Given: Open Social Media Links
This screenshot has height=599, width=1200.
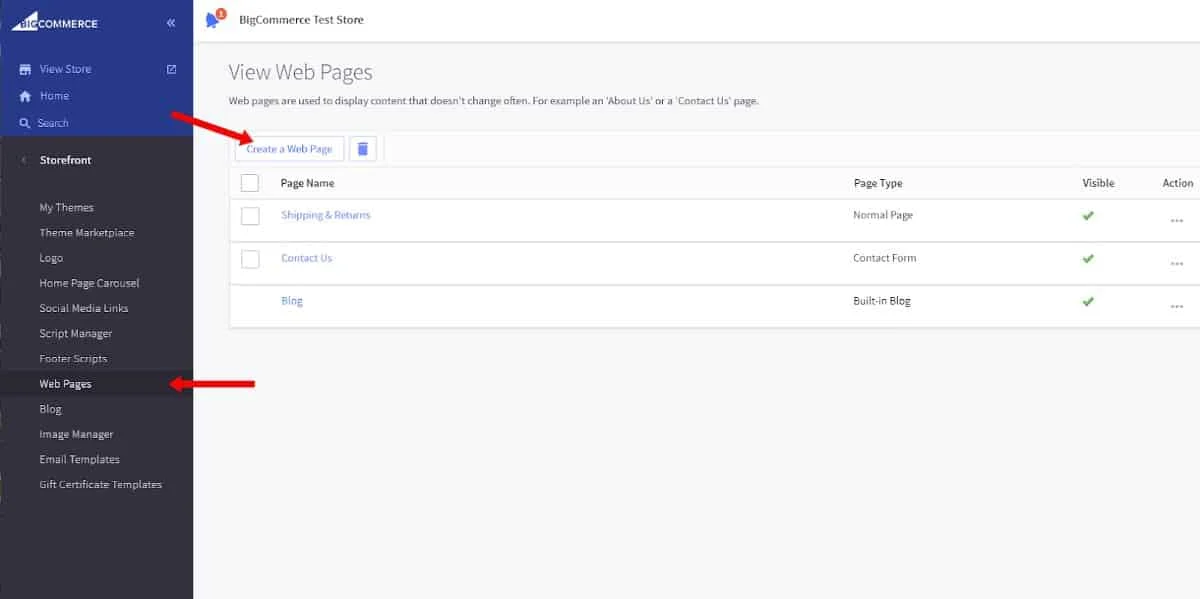Looking at the screenshot, I should (x=84, y=308).
